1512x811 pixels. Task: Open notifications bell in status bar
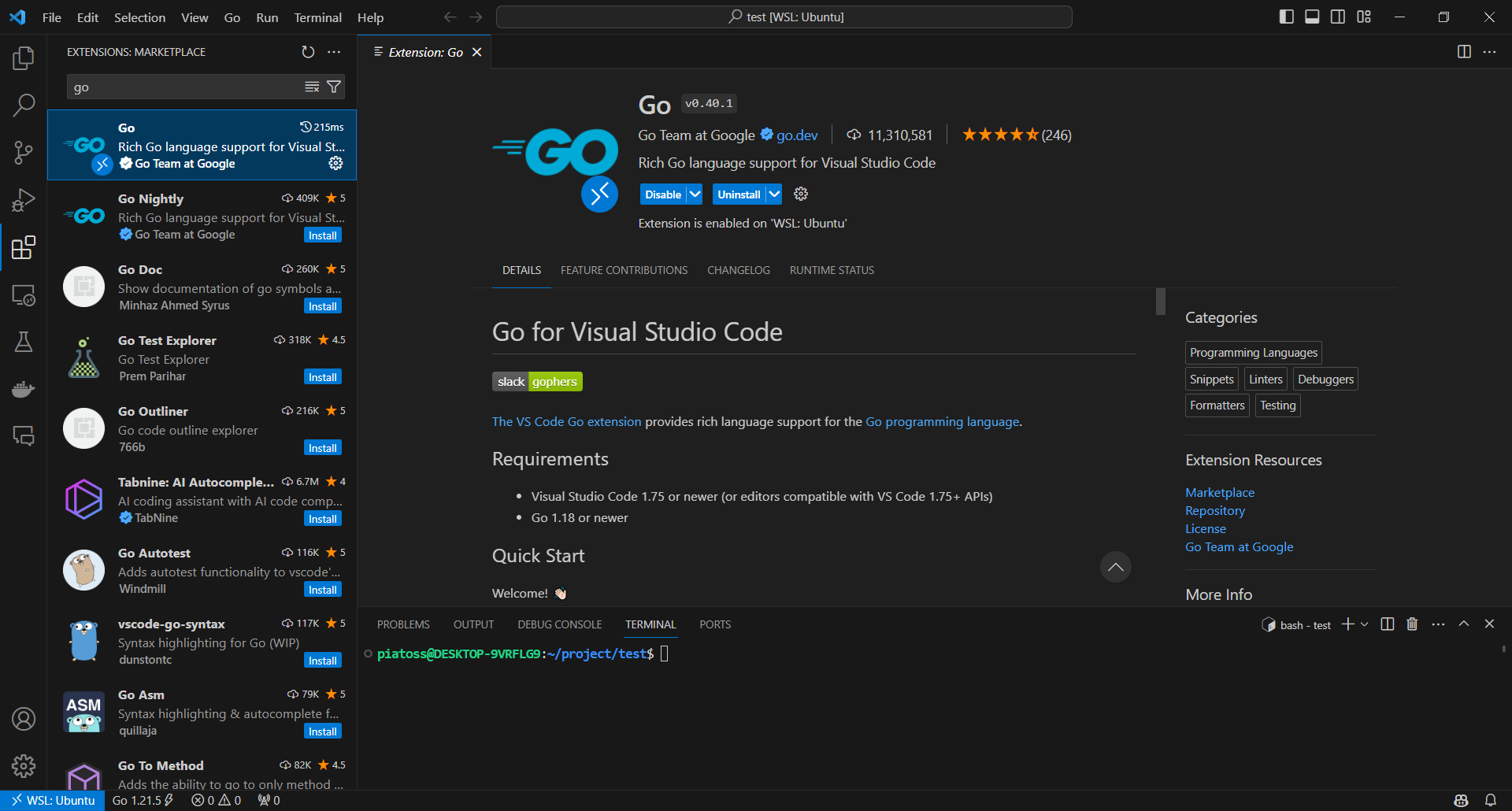coord(1490,801)
